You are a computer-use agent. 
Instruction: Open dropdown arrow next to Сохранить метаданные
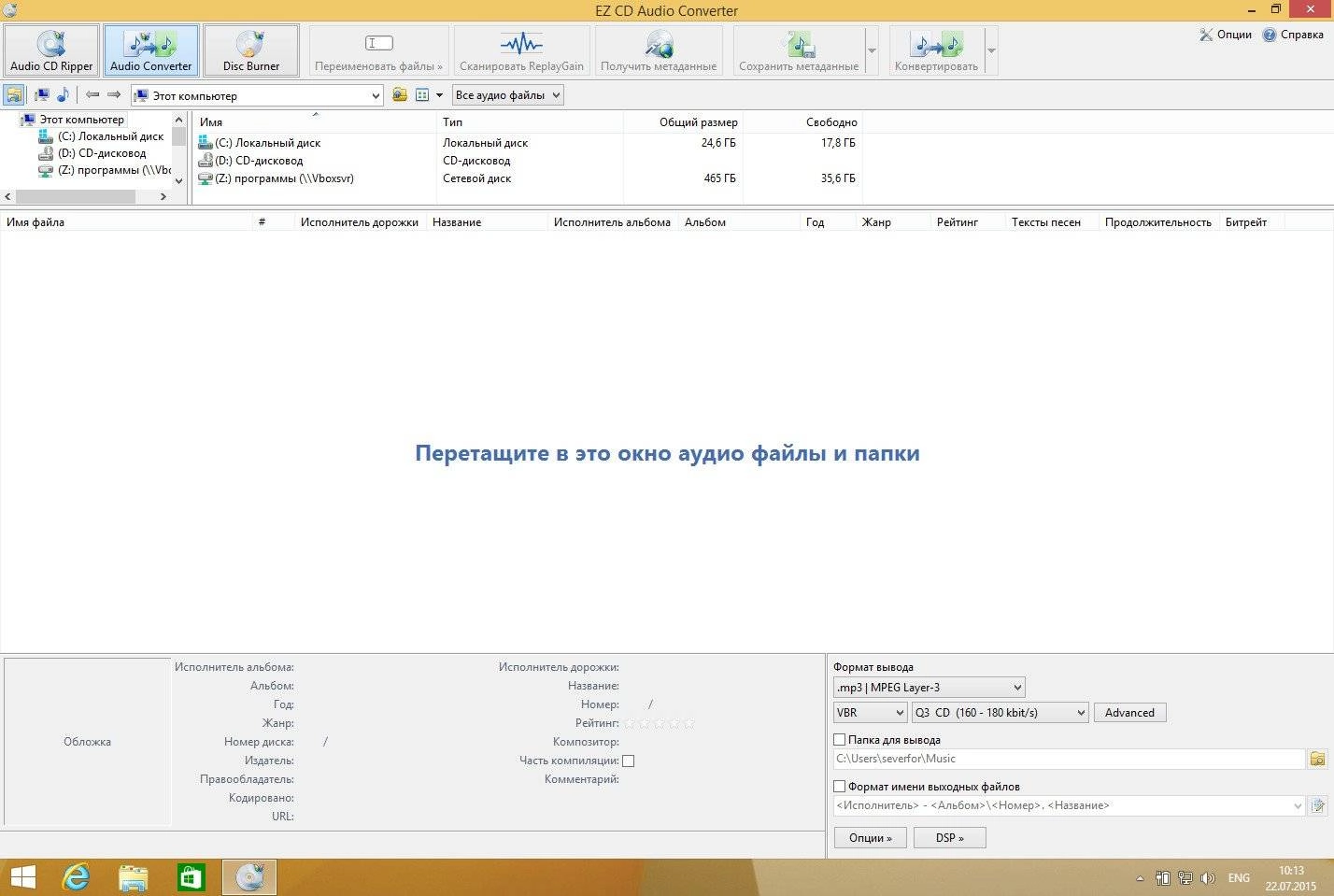click(872, 50)
